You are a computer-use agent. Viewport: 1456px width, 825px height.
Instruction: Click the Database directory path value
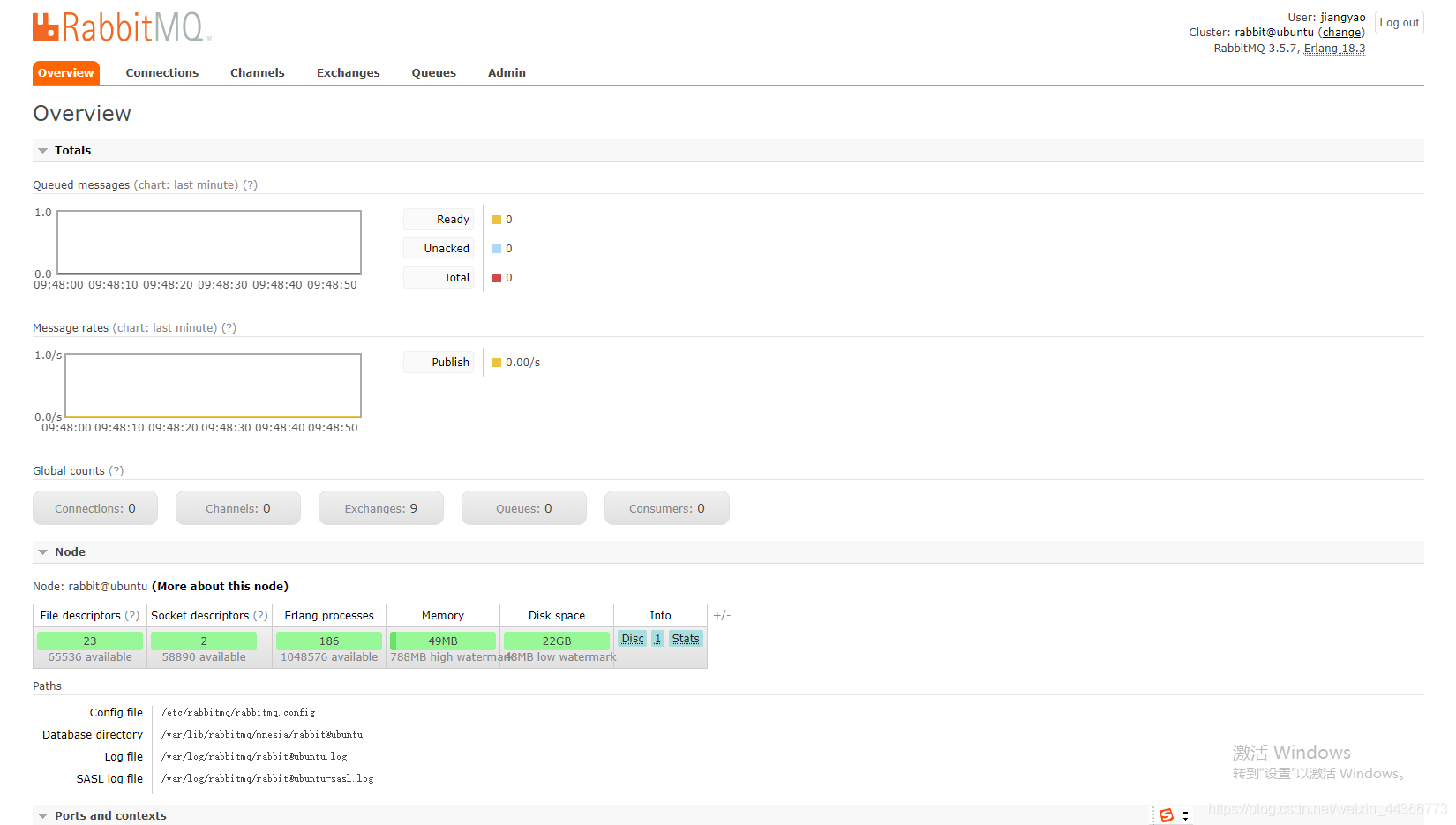(x=262, y=735)
